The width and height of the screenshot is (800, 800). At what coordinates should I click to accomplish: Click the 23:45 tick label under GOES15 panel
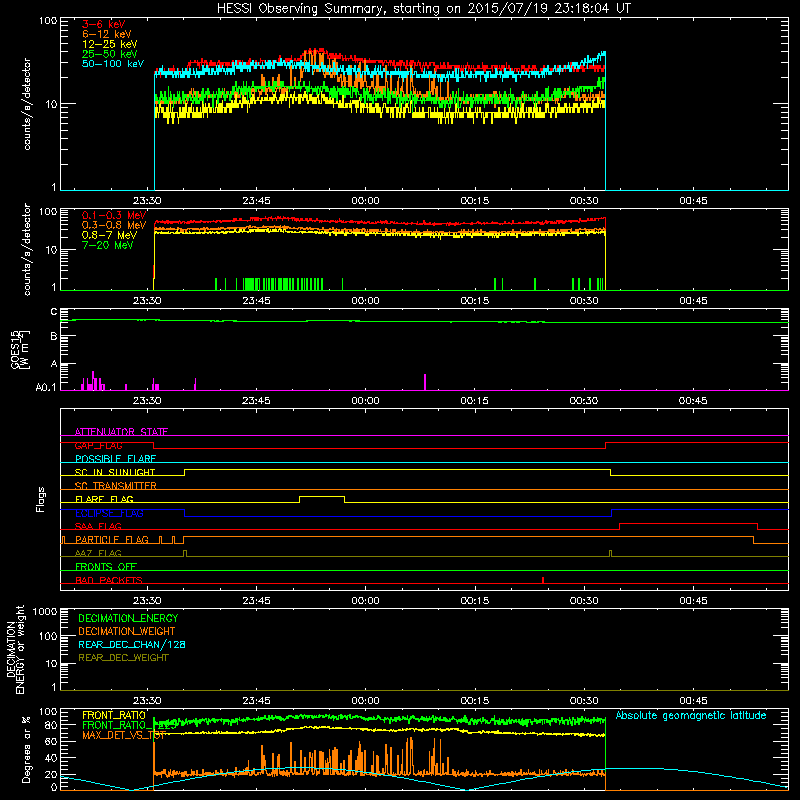click(256, 401)
